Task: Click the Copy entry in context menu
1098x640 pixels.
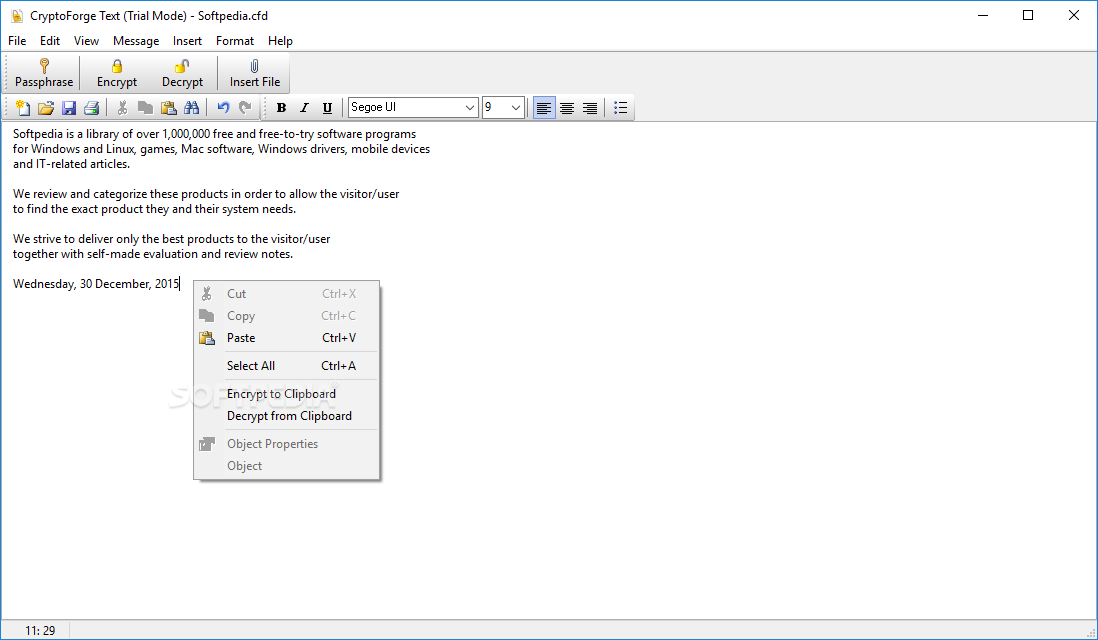Action: pos(286,316)
